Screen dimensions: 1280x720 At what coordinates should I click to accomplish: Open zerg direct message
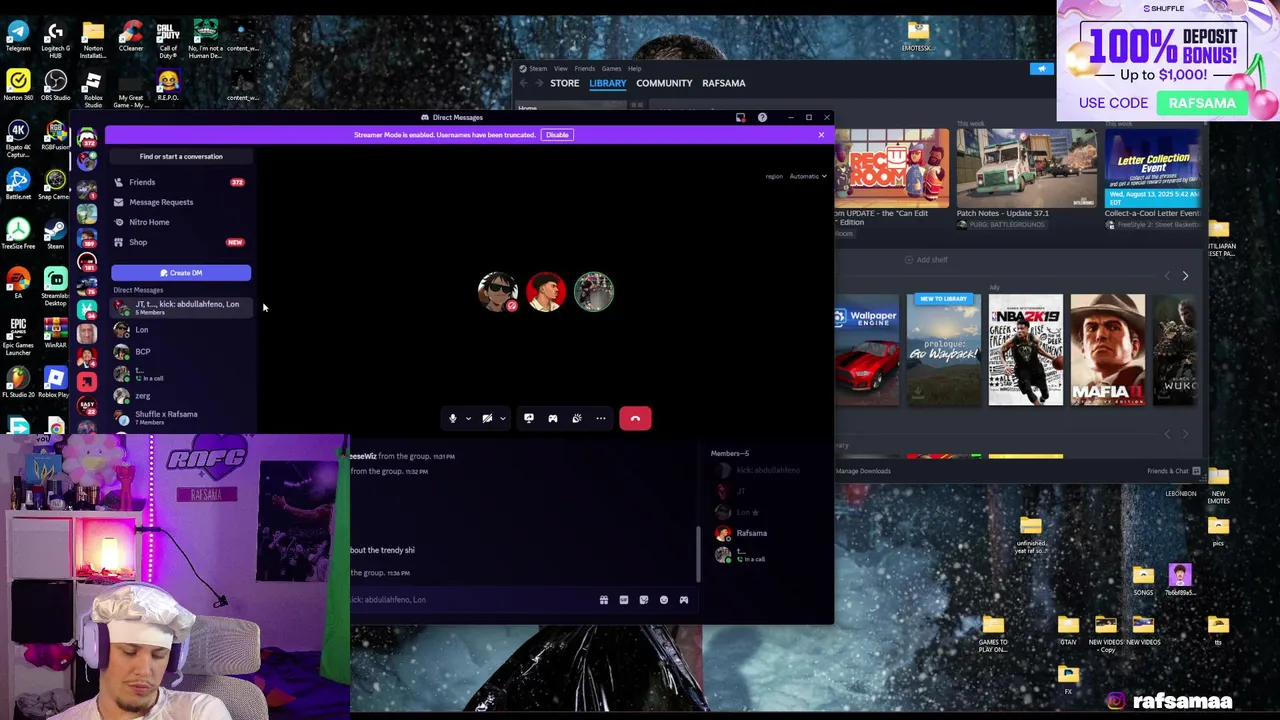point(181,396)
